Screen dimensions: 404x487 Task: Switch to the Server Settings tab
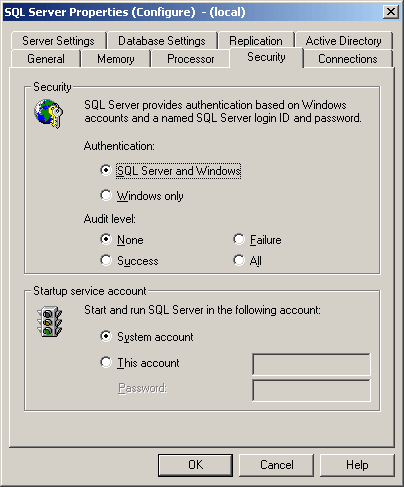59,41
